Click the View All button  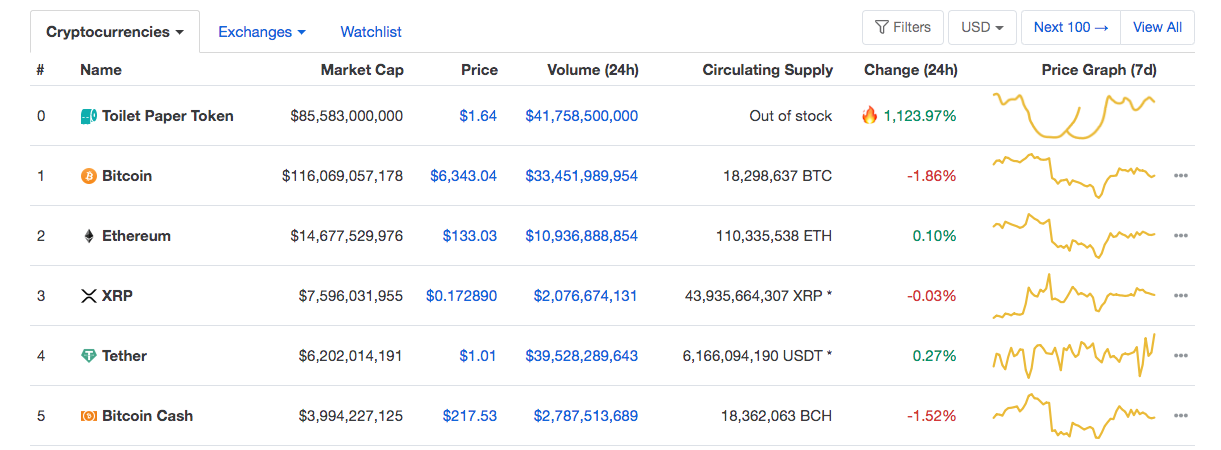(1157, 27)
